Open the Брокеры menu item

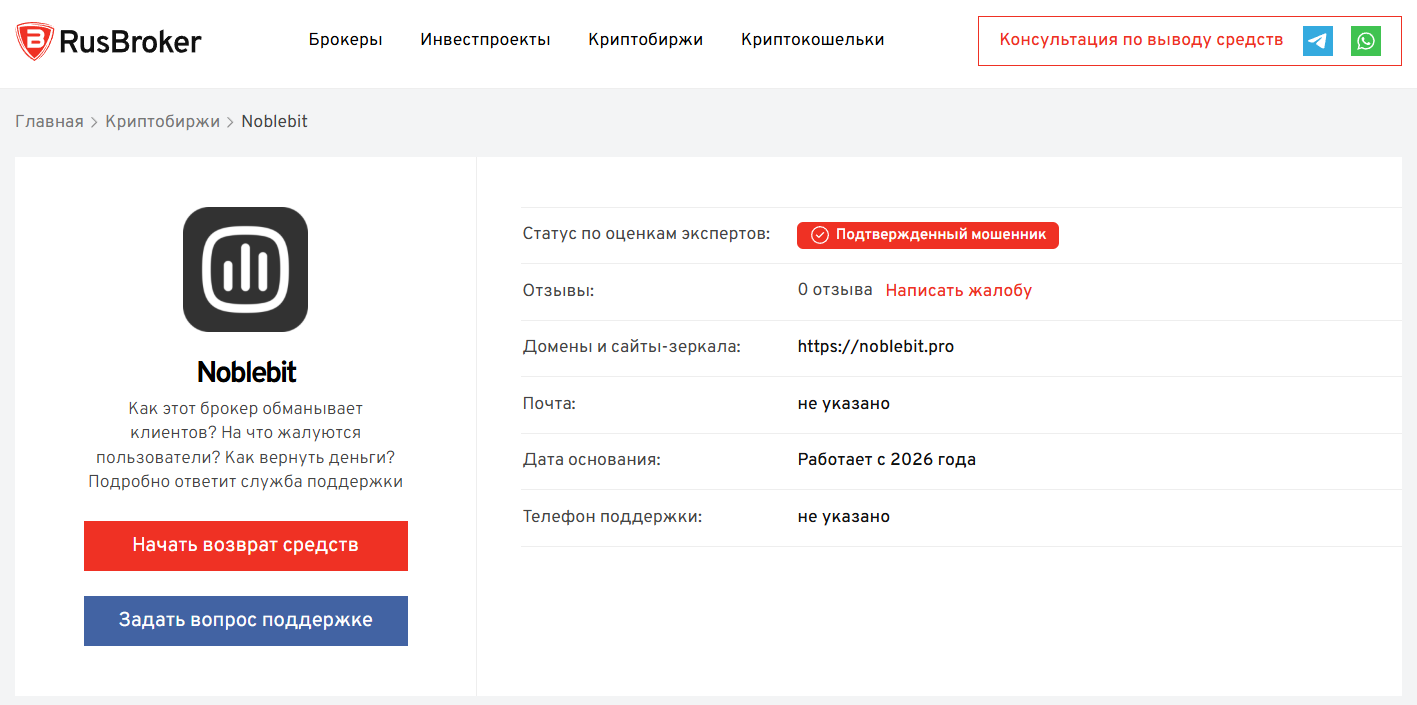coord(345,40)
